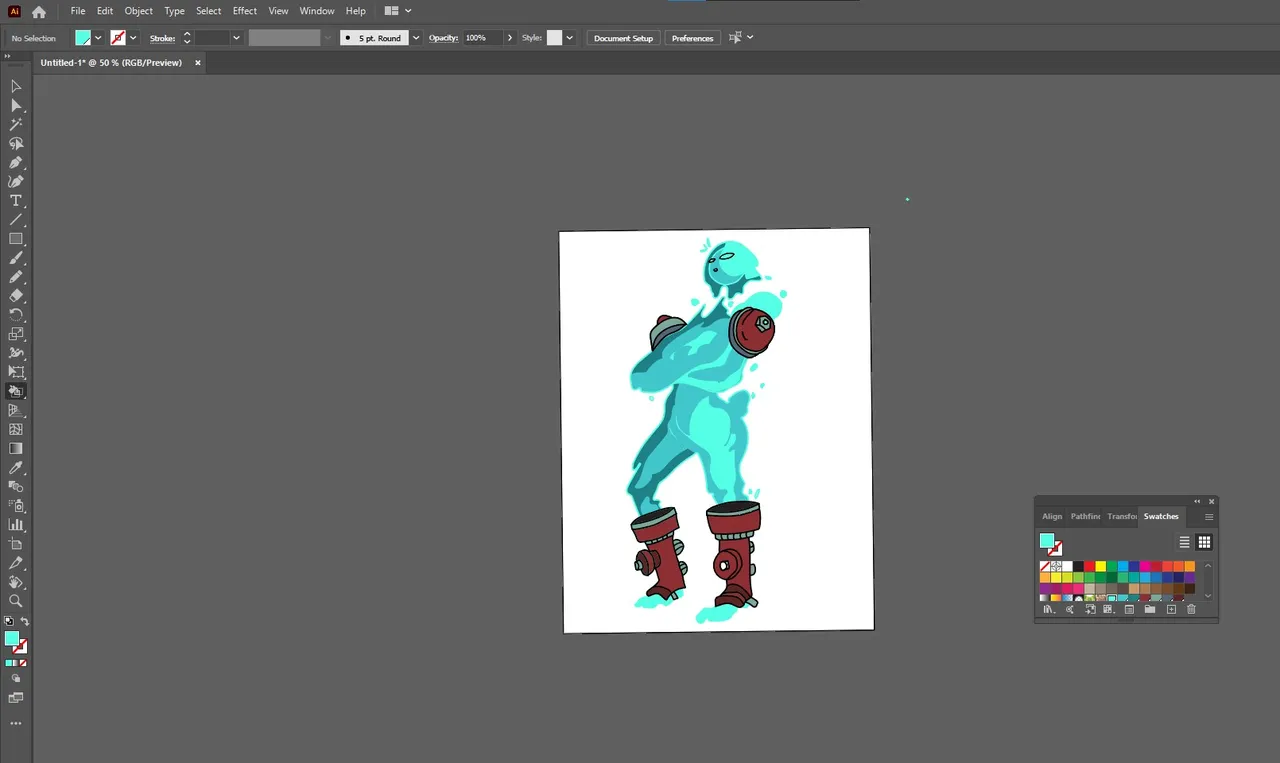Select the Selection tool arrow

click(x=16, y=86)
